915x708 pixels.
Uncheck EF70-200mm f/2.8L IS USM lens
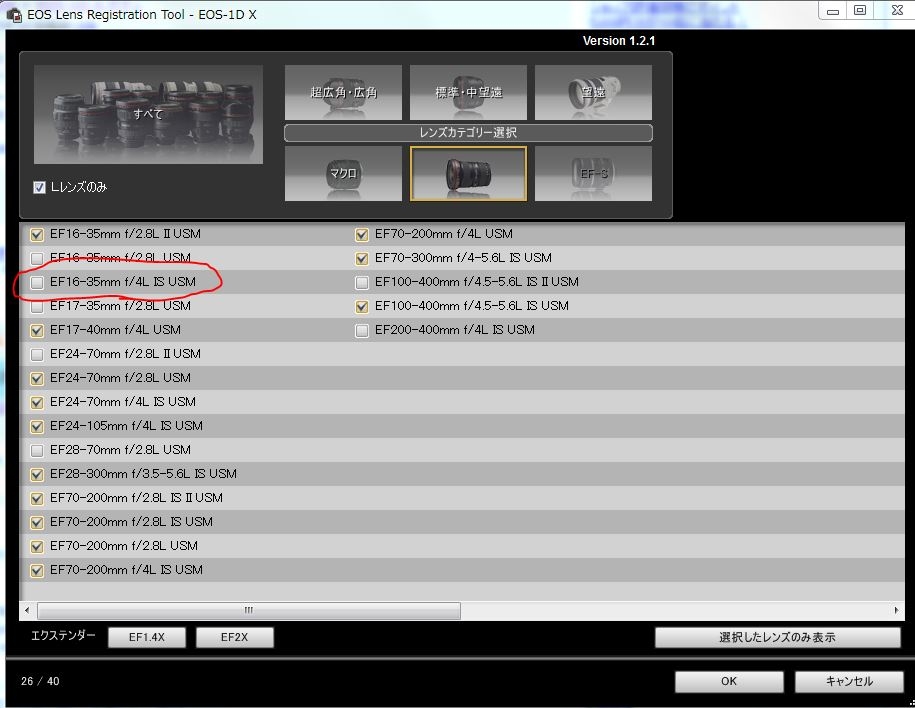(x=37, y=522)
